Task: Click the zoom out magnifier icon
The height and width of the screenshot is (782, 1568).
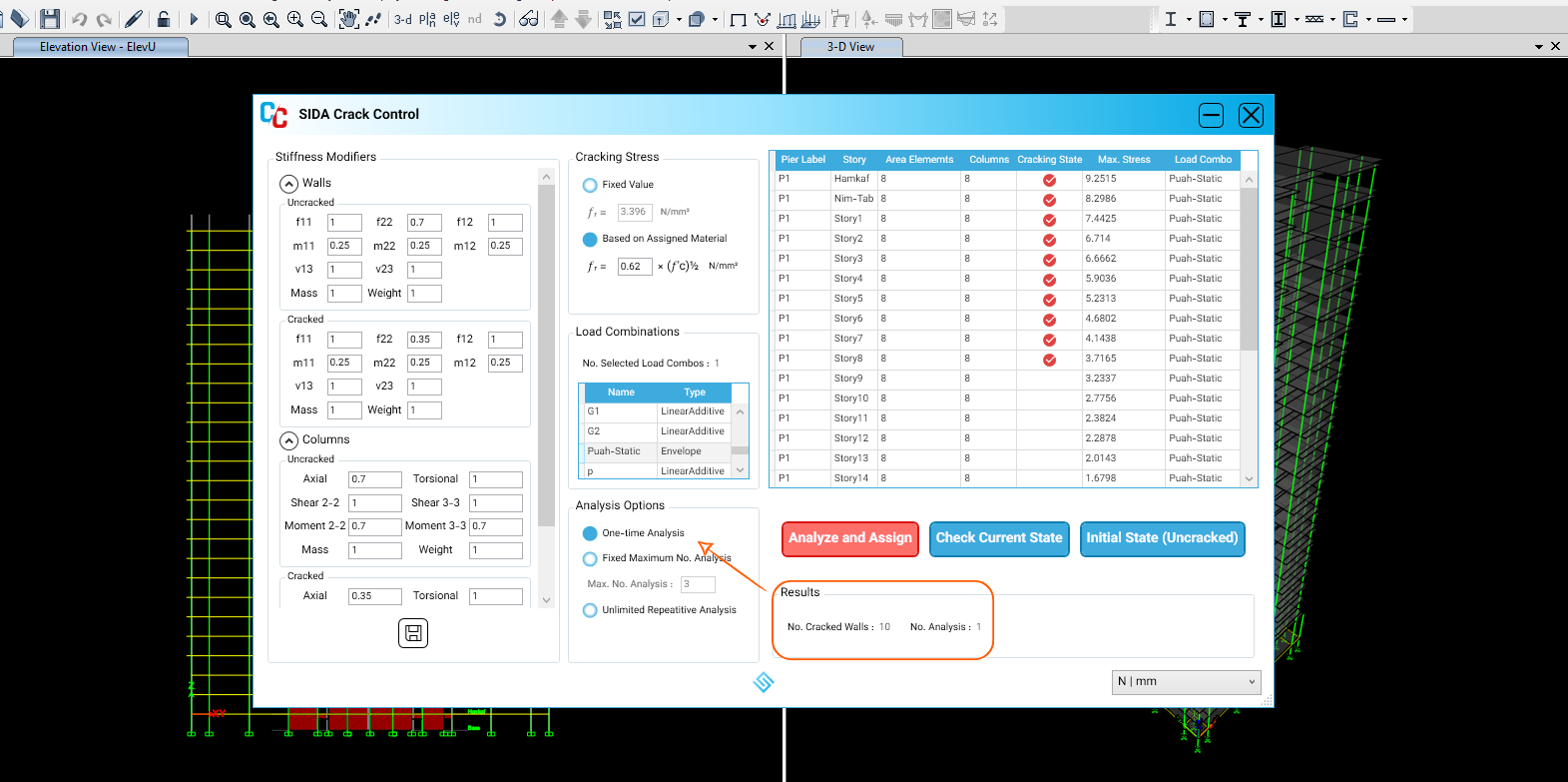Action: click(x=319, y=19)
